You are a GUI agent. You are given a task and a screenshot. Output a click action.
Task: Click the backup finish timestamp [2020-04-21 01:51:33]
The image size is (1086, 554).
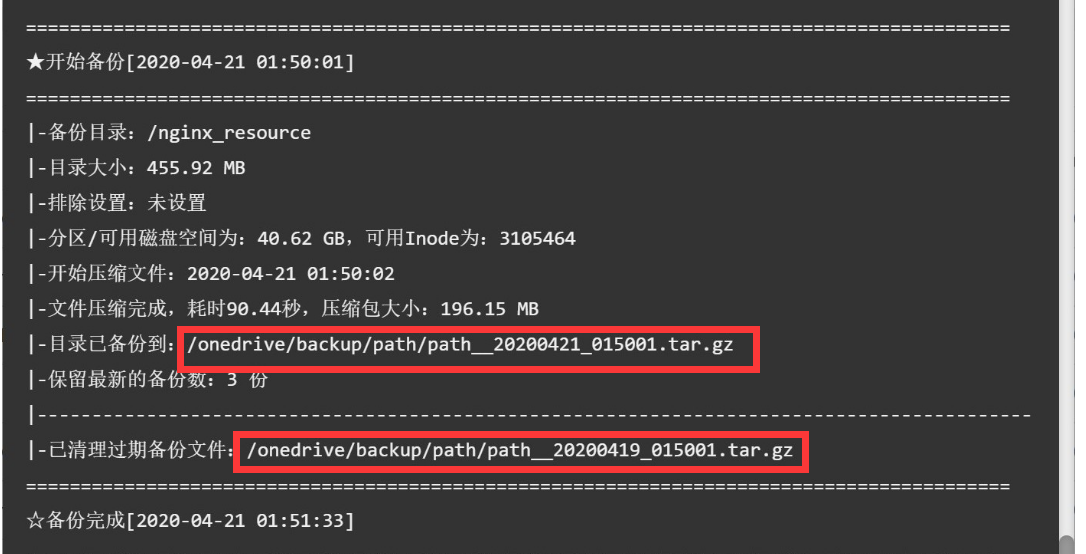click(x=240, y=521)
